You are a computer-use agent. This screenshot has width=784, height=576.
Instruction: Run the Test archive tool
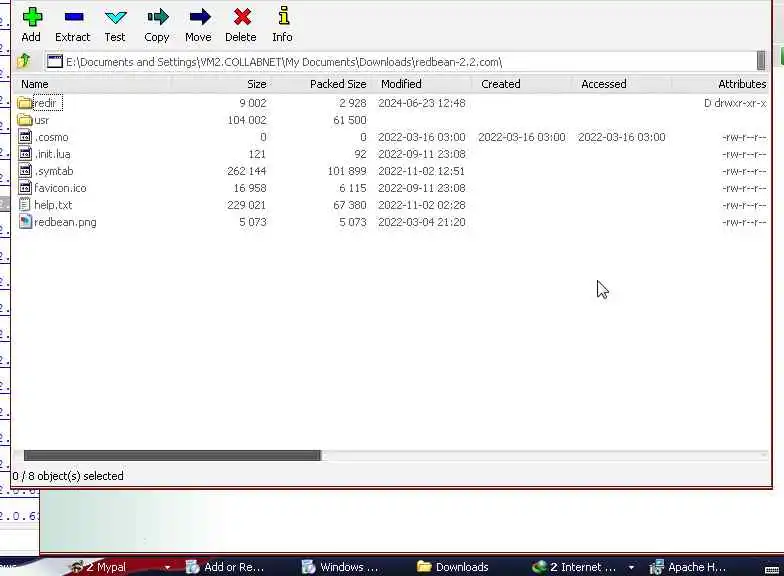116,18
